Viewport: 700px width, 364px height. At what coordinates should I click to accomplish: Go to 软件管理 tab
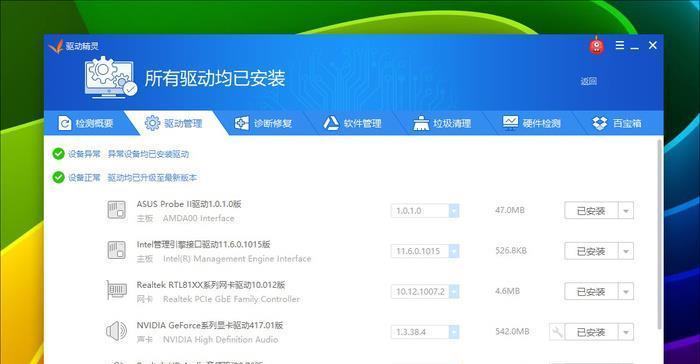354,123
